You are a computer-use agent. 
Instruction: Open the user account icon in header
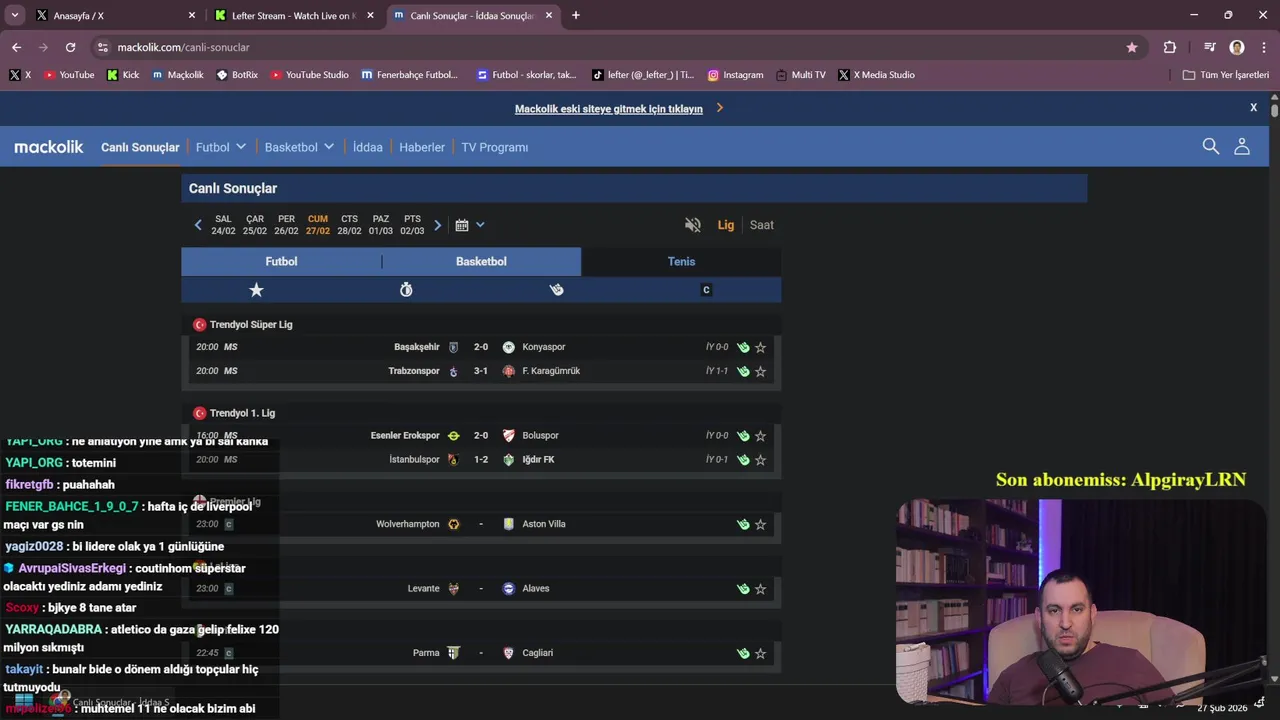pos(1242,146)
